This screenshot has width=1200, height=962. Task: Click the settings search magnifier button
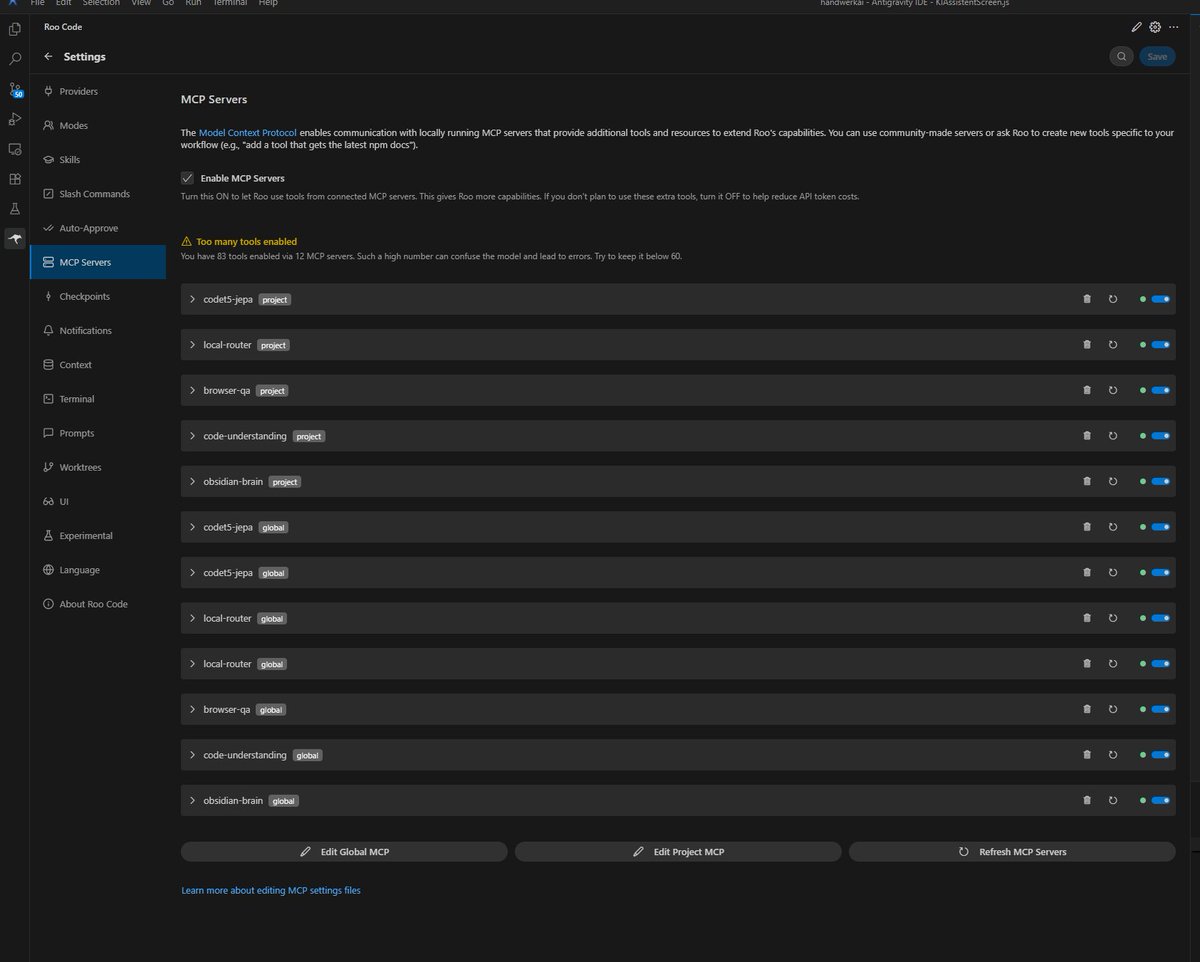click(1122, 57)
